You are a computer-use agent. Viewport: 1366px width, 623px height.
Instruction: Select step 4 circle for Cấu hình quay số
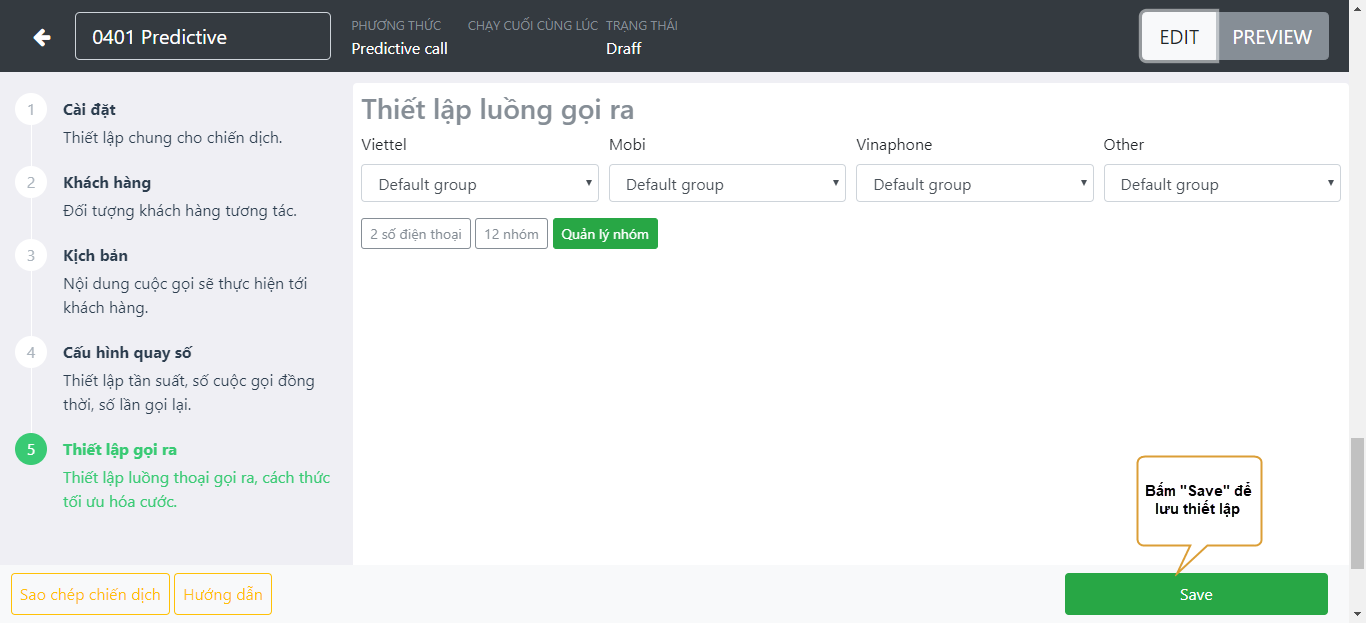tap(31, 353)
